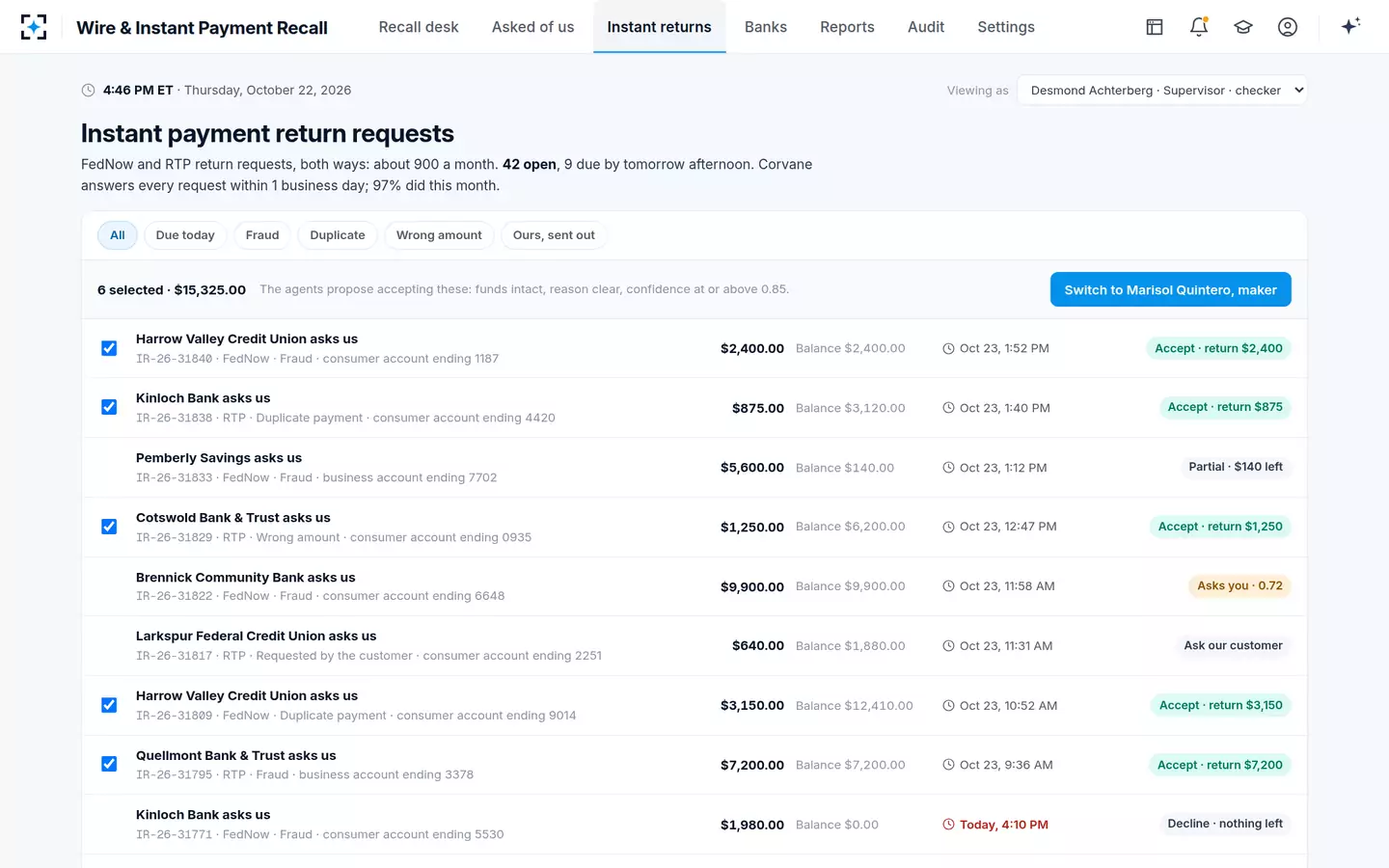1389x868 pixels.
Task: Open the user account icon
Action: pyautogui.click(x=1288, y=27)
